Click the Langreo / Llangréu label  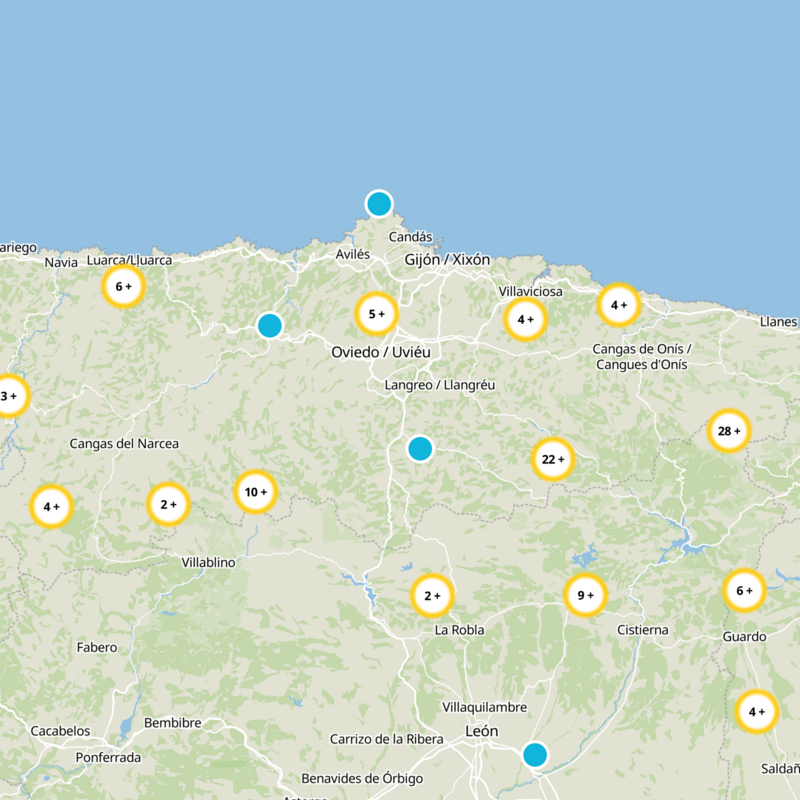pos(440,385)
